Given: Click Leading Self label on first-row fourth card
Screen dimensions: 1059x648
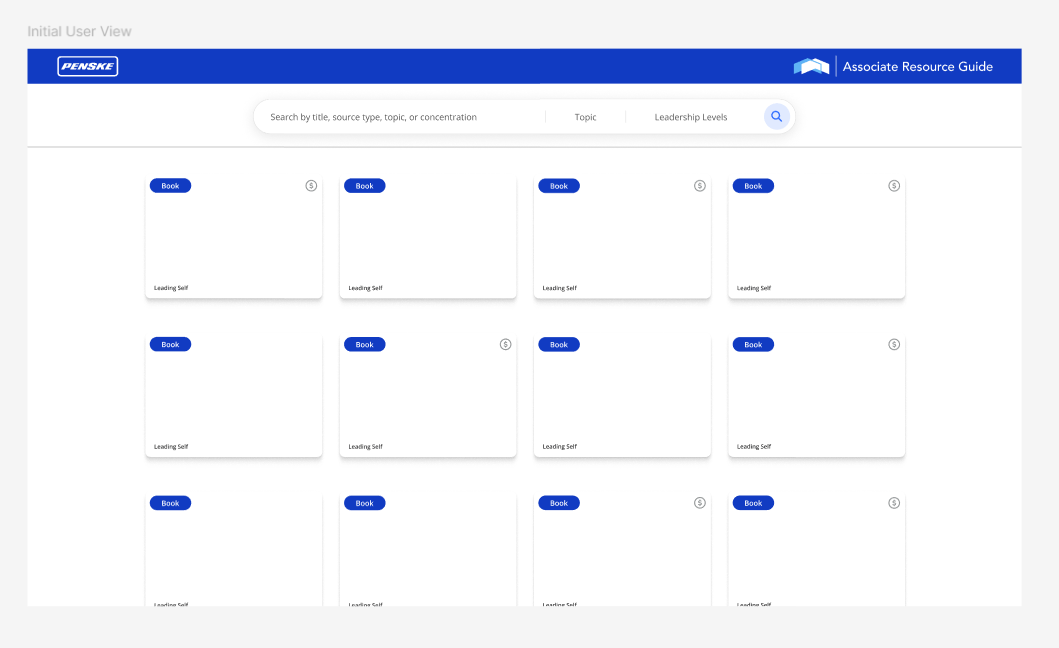Looking at the screenshot, I should click(754, 288).
